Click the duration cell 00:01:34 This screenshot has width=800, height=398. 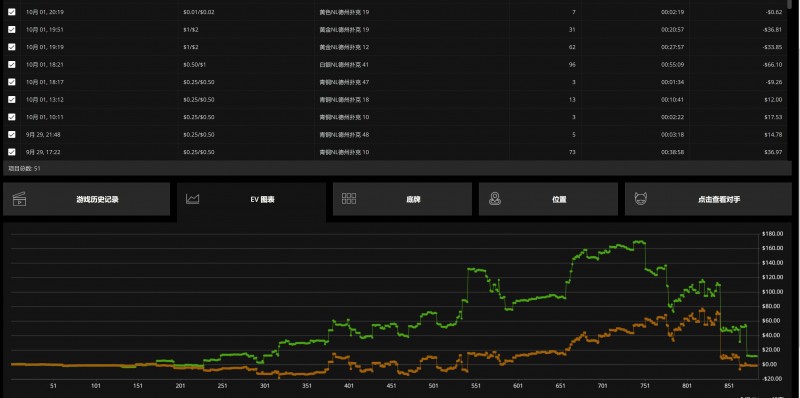[672, 82]
